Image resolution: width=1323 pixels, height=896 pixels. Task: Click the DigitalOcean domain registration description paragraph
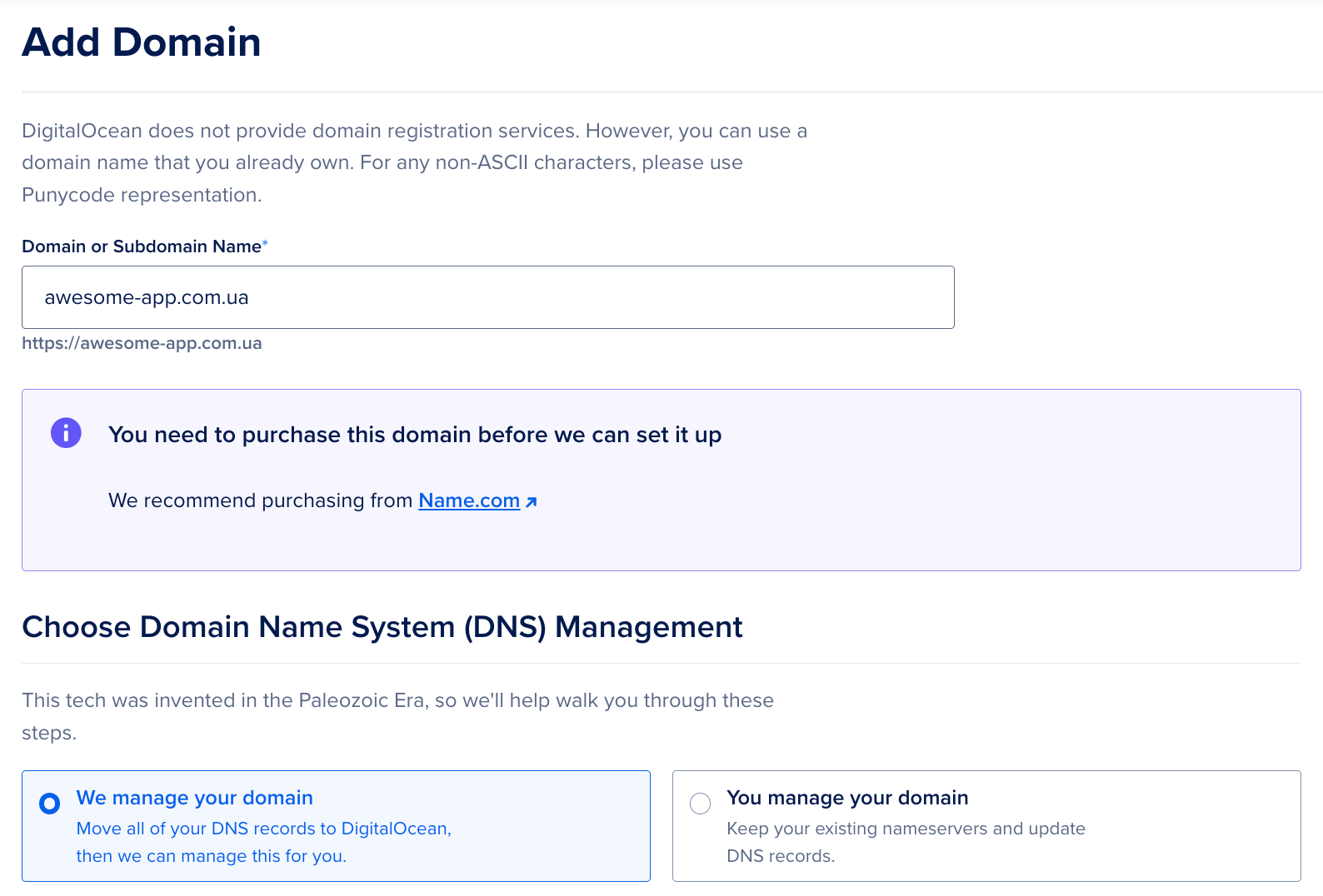[x=414, y=162]
